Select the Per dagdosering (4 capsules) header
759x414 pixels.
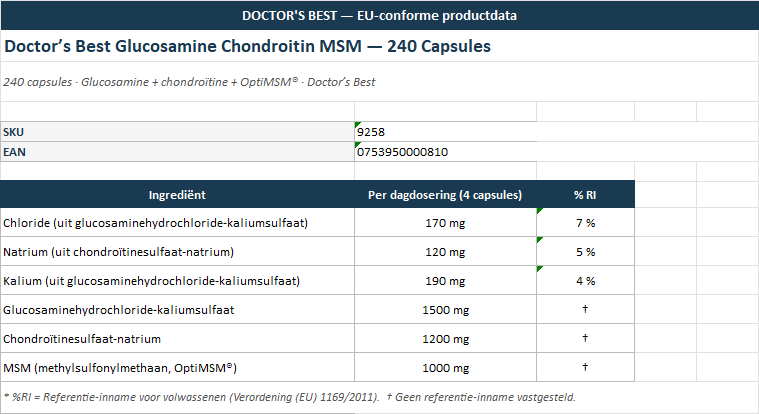445,195
